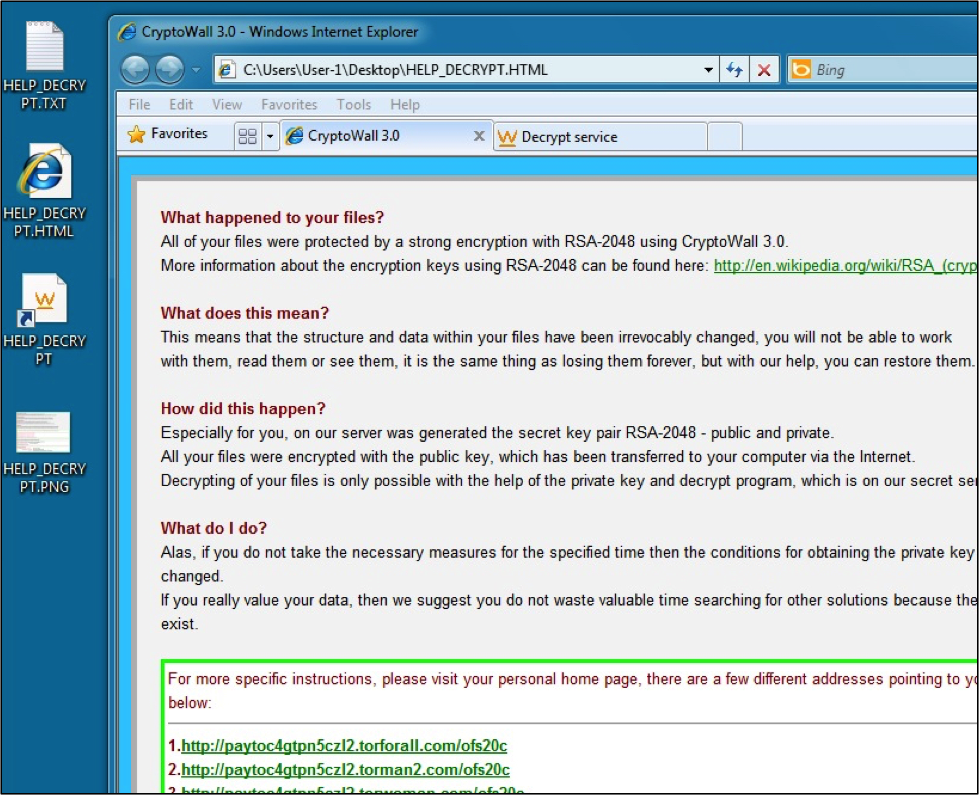This screenshot has height=795, width=979.
Task: Click the Refresh page icon
Action: pos(734,70)
